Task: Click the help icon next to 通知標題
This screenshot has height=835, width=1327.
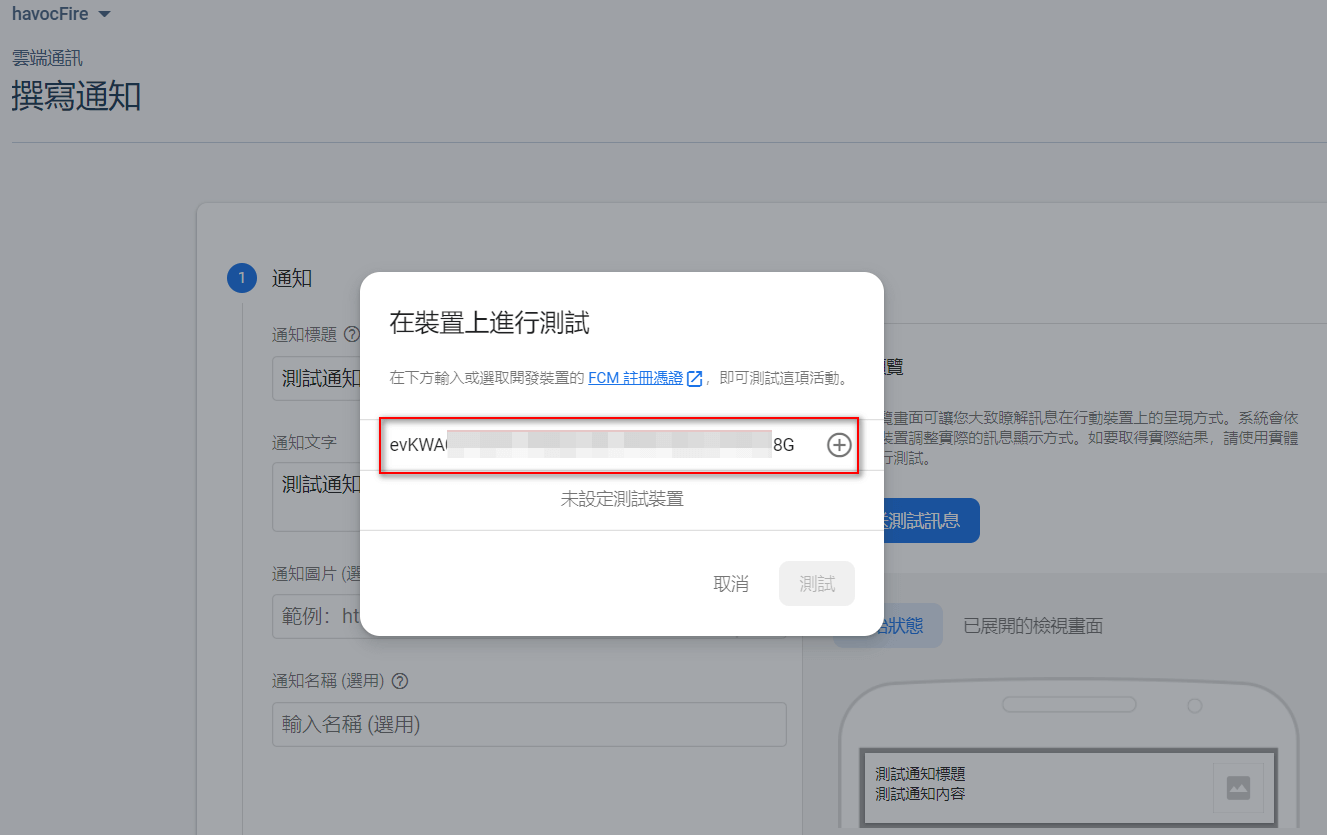Action: tap(351, 335)
